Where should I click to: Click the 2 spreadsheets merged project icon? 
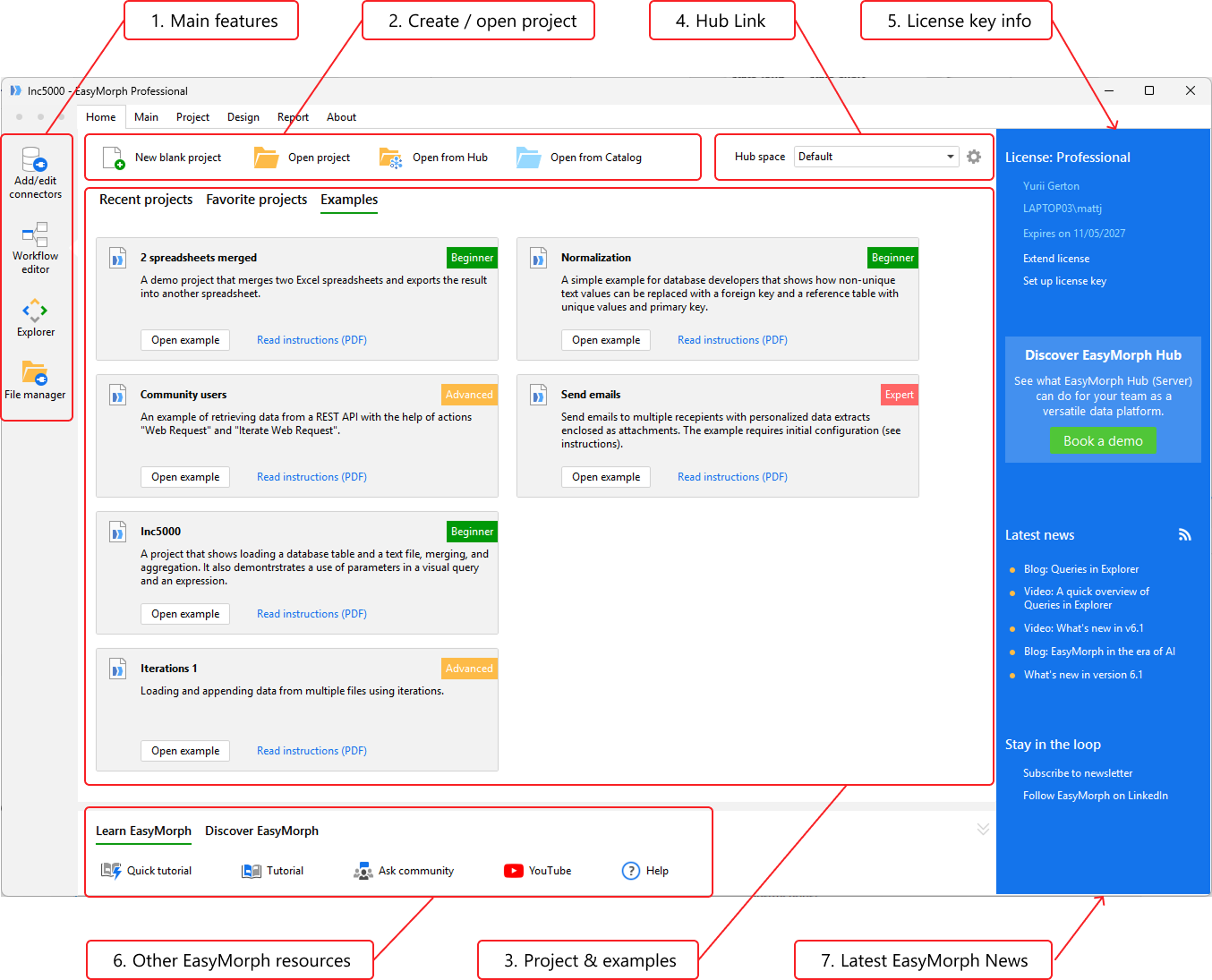117,259
